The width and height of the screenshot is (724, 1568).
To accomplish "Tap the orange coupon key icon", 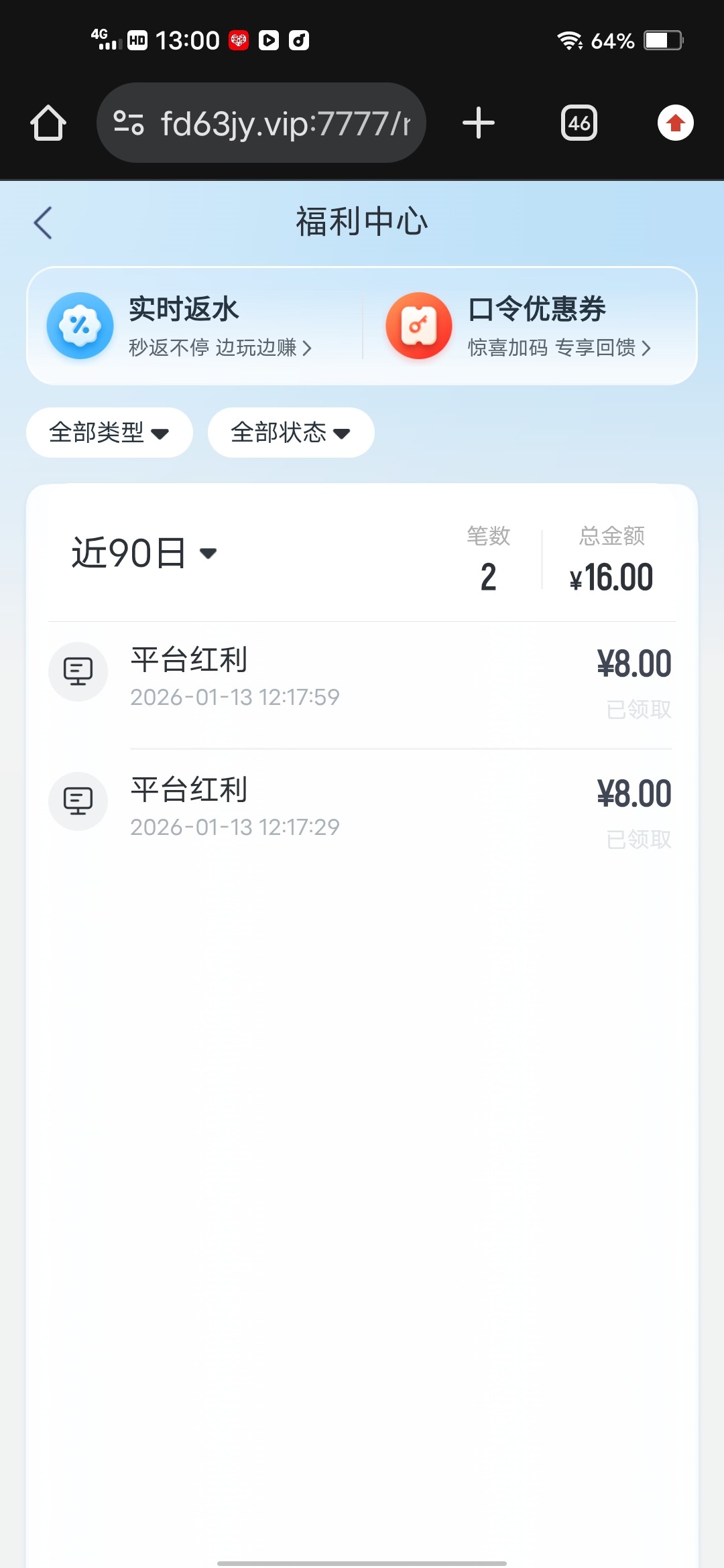I will tap(419, 326).
